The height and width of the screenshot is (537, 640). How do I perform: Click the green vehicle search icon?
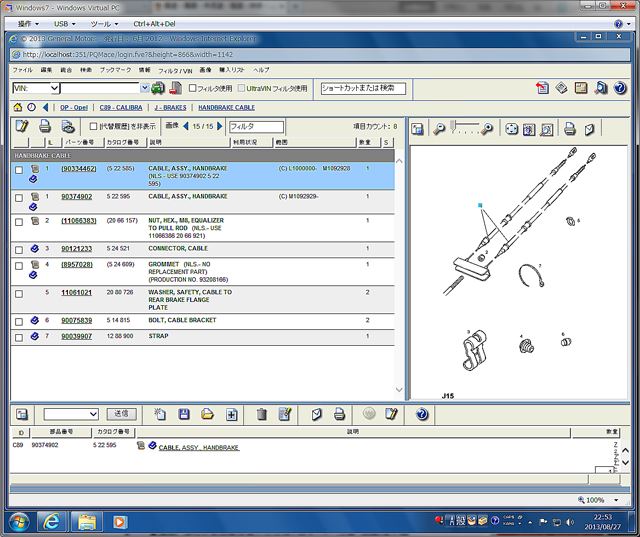click(158, 88)
